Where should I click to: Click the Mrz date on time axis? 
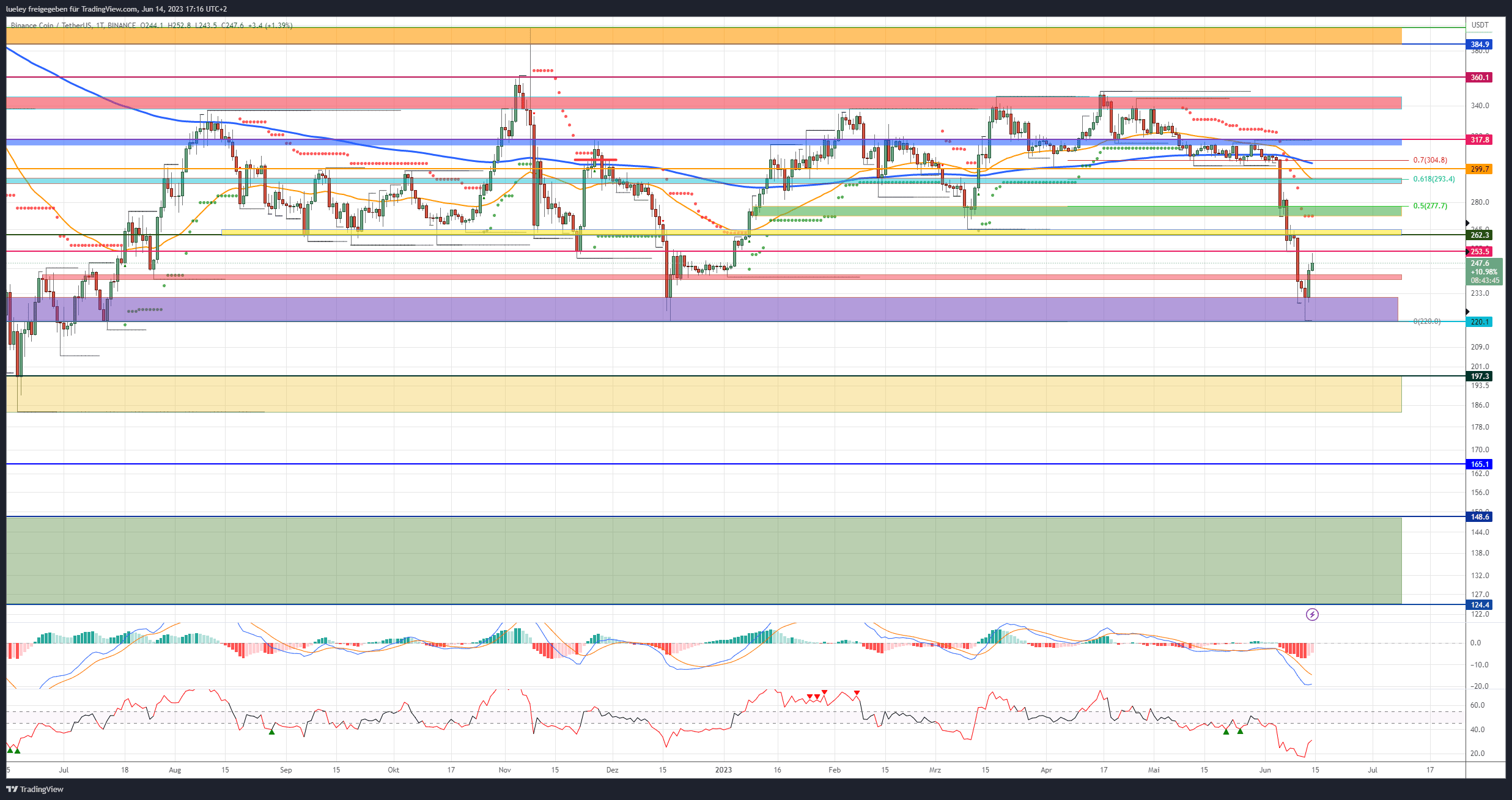[x=935, y=770]
